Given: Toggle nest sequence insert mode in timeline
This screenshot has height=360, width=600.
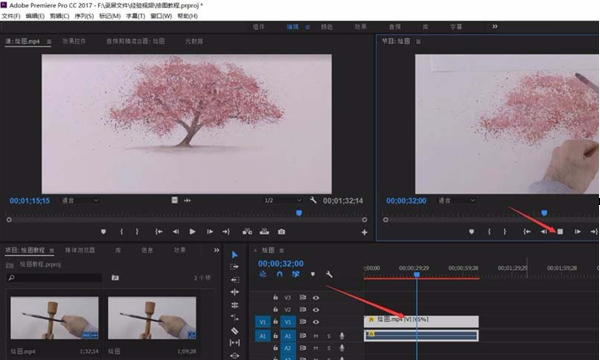Looking at the screenshot, I should [263, 274].
